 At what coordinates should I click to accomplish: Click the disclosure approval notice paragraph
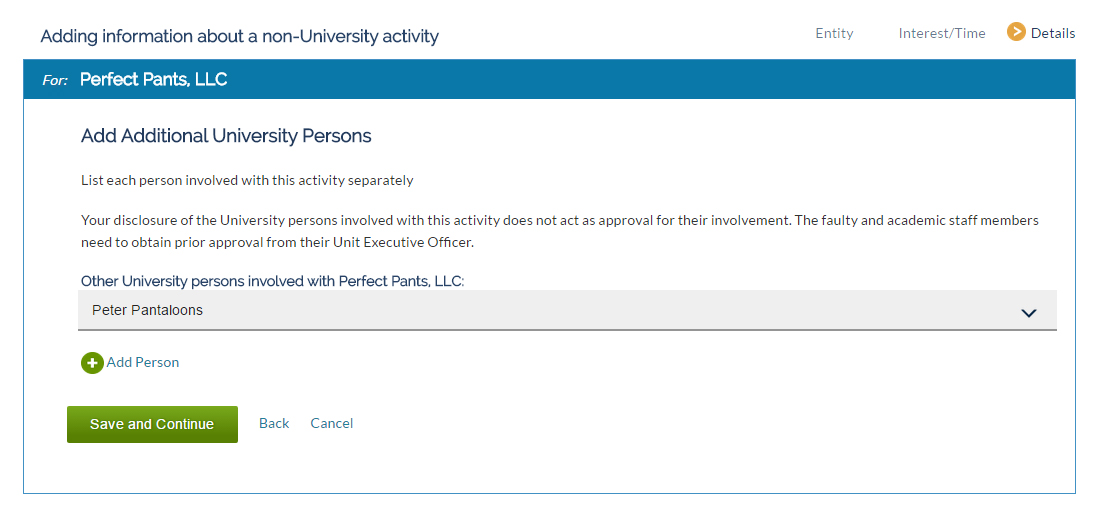[x=560, y=232]
